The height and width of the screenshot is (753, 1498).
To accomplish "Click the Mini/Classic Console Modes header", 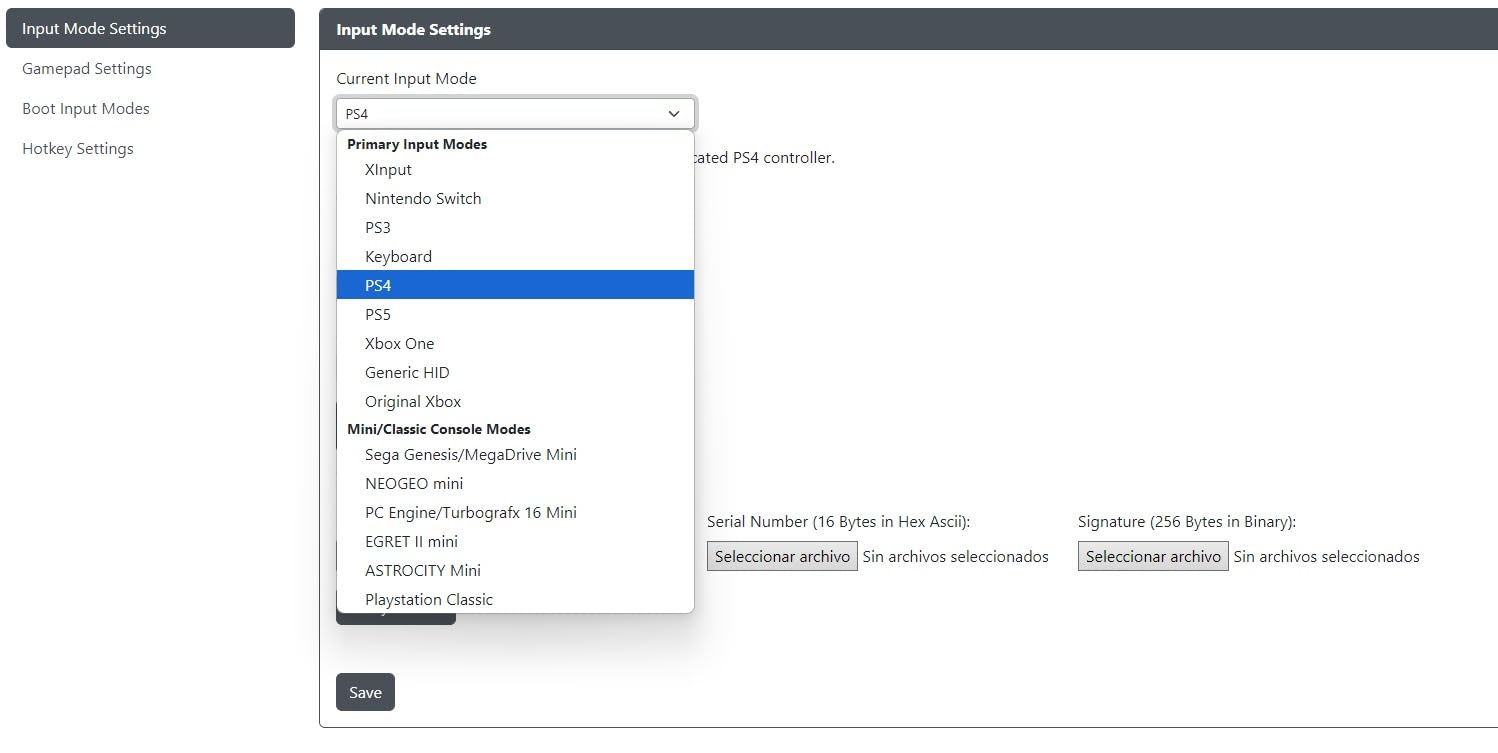I will pyautogui.click(x=439, y=429).
